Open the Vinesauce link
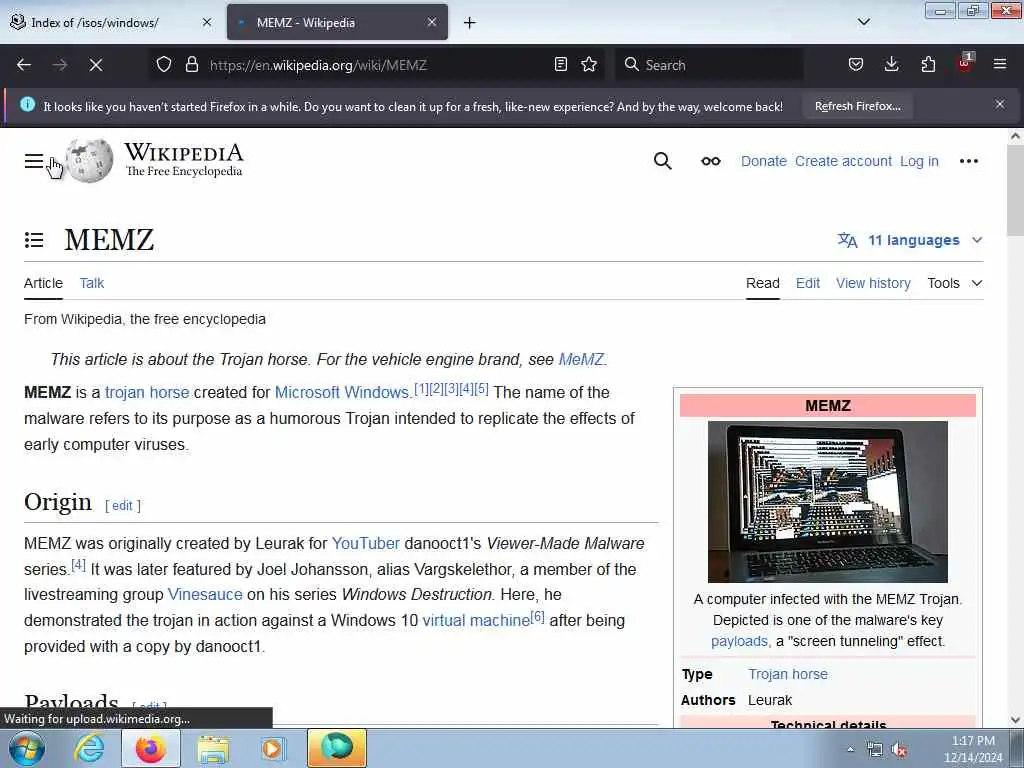The height and width of the screenshot is (768, 1024). point(205,594)
